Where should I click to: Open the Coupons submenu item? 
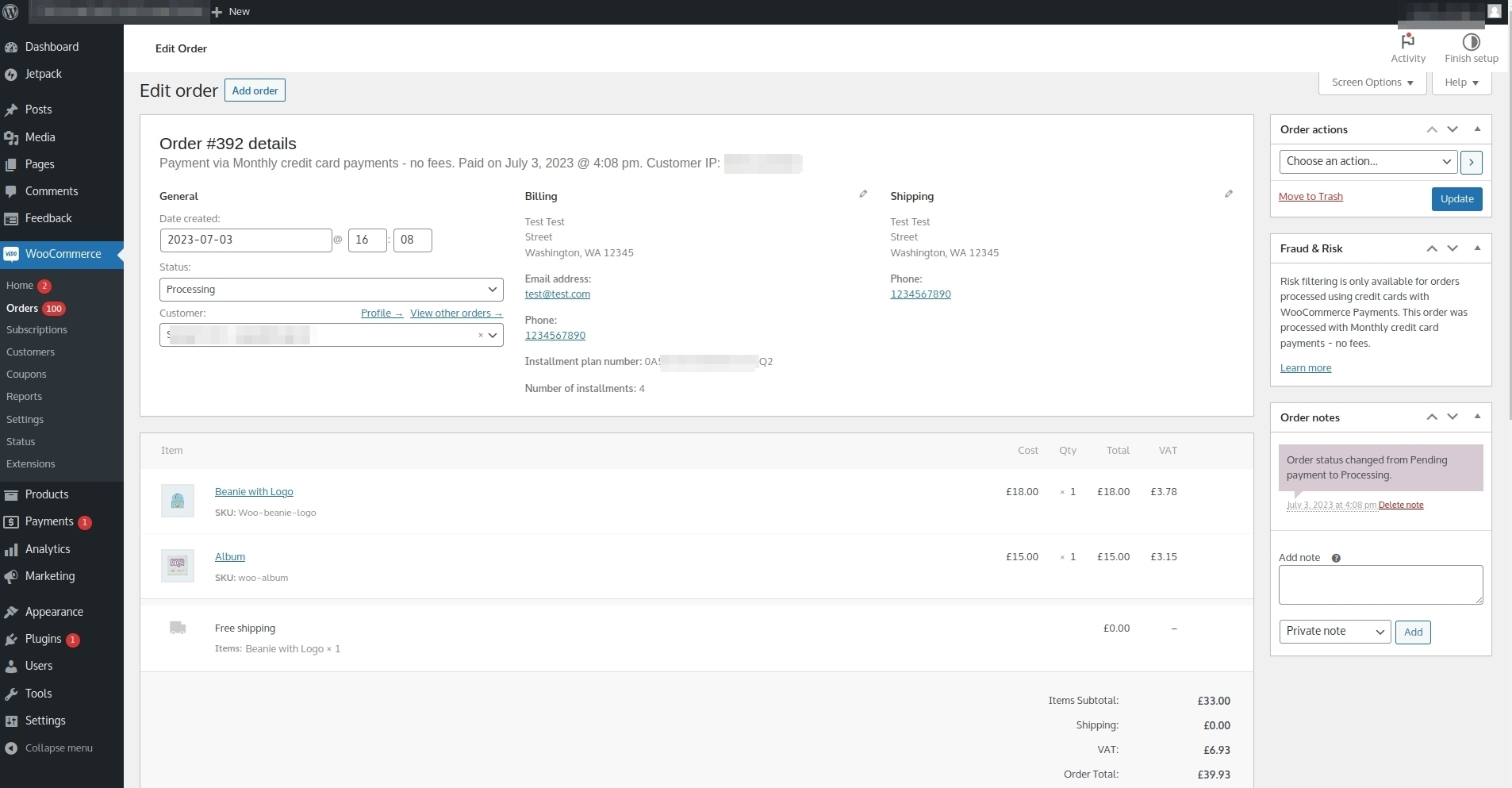point(26,375)
